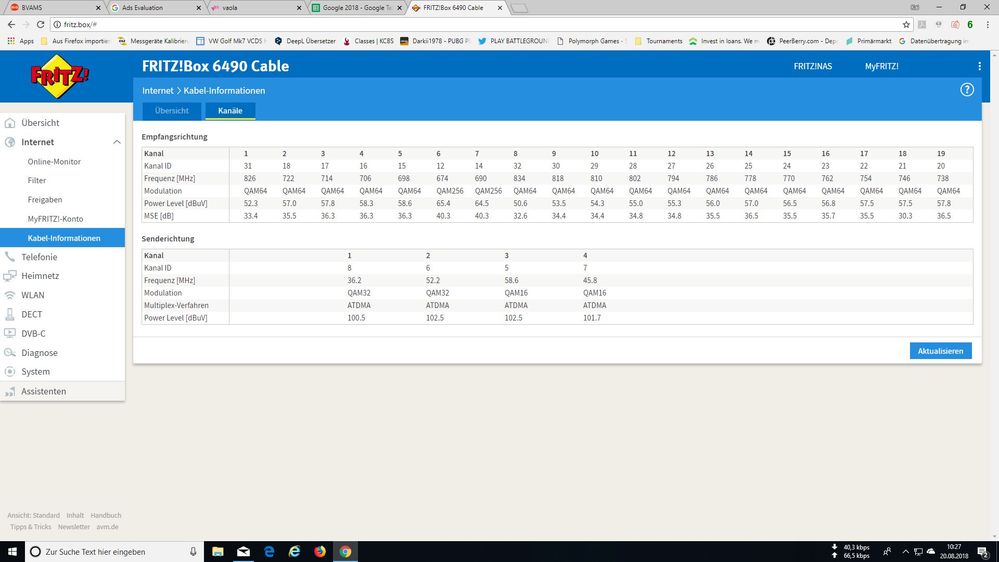The width and height of the screenshot is (999, 562).
Task: Click the DVB-C monitor icon
Action: pos(10,333)
